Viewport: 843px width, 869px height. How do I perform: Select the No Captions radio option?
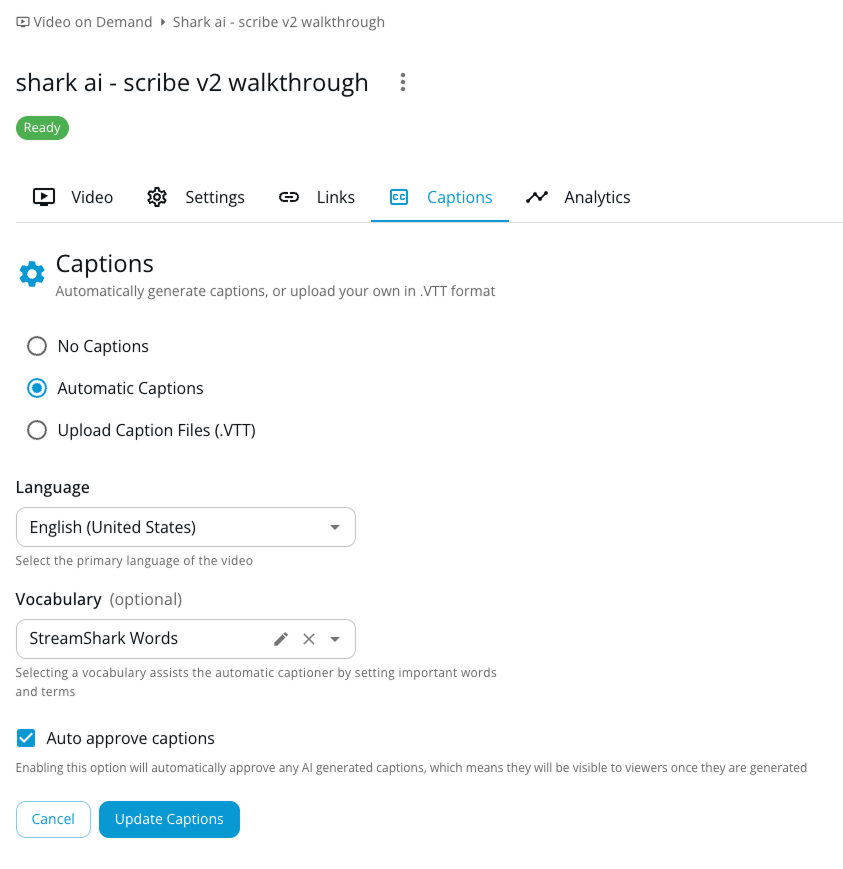[x=37, y=346]
